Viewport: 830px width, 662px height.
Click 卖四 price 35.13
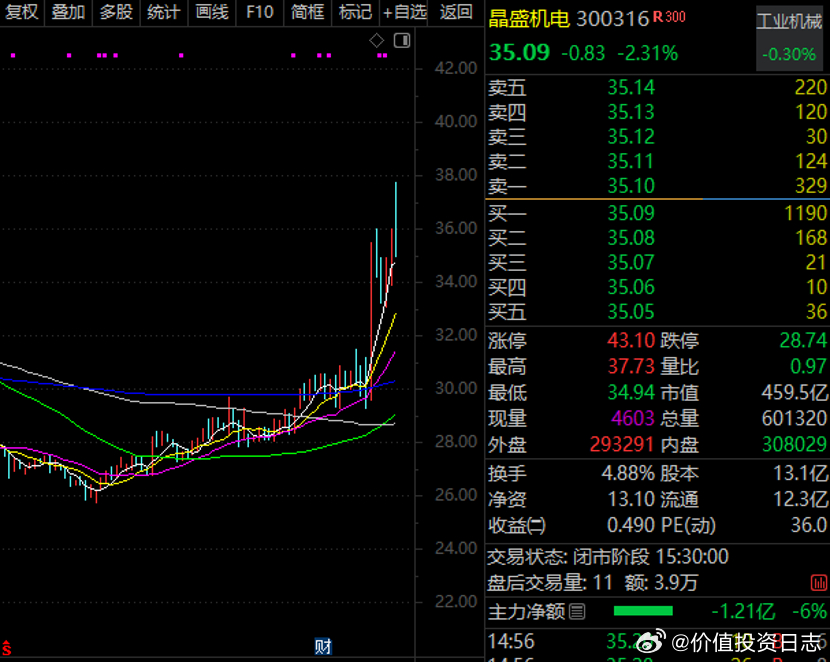(631, 112)
